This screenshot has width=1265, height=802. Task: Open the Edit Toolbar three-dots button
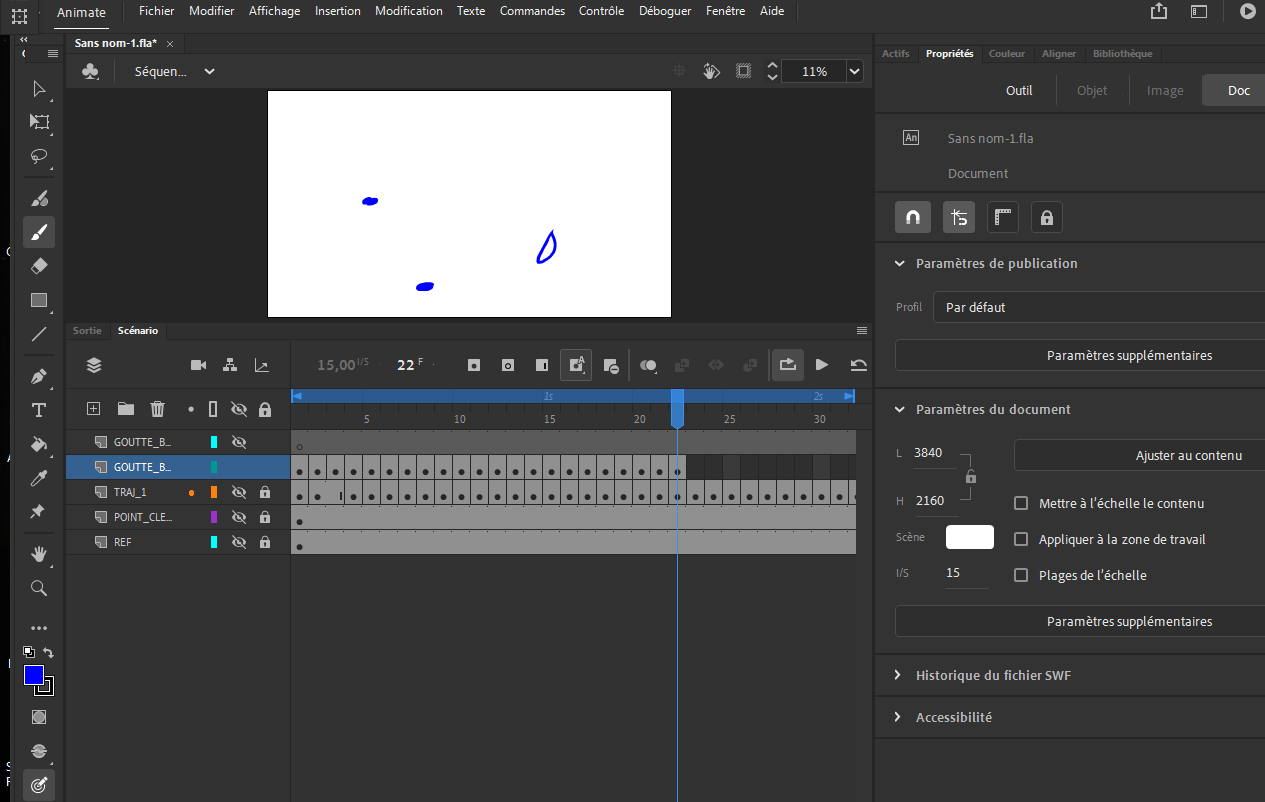coord(39,628)
